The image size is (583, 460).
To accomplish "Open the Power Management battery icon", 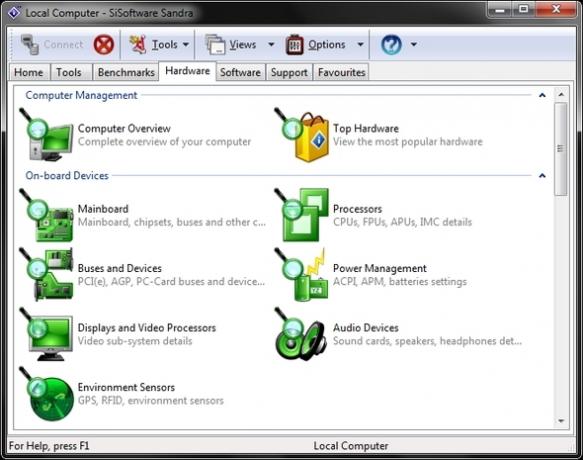I will (302, 275).
